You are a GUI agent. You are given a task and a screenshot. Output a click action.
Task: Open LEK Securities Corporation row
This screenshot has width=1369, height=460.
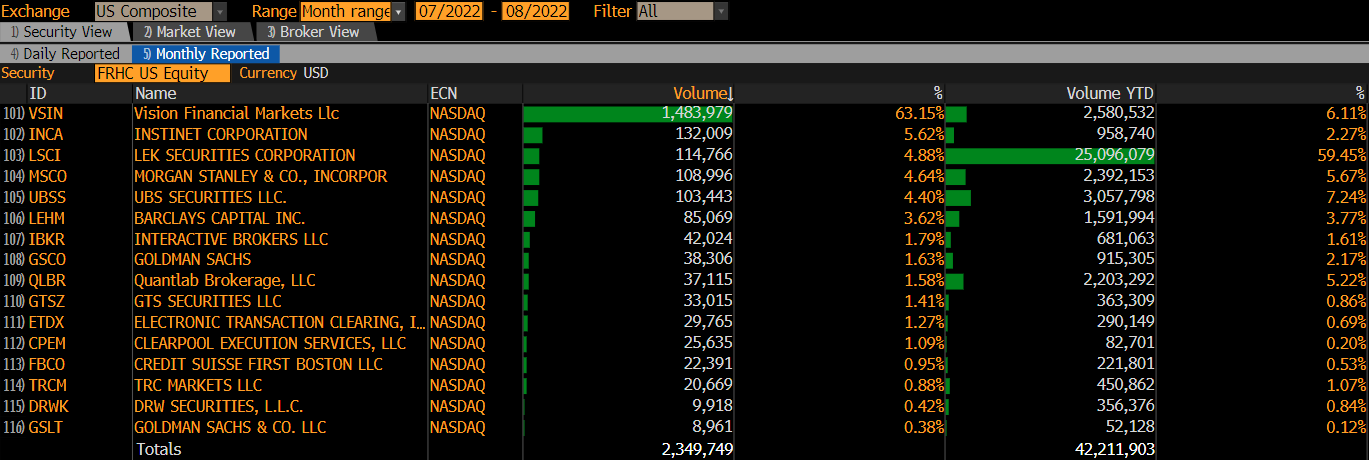click(x=244, y=156)
